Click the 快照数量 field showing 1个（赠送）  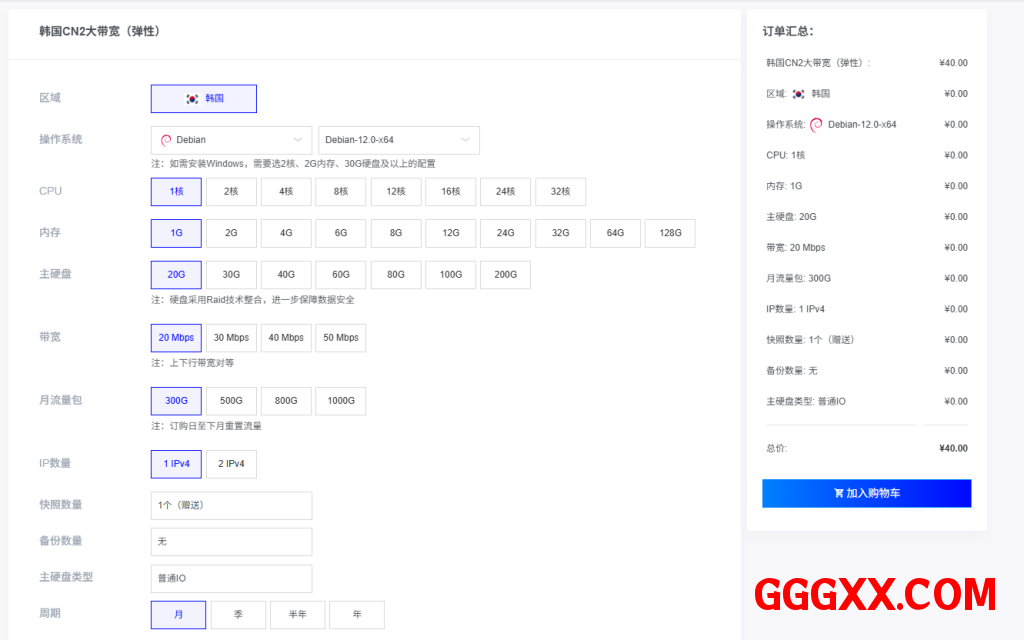tap(231, 505)
